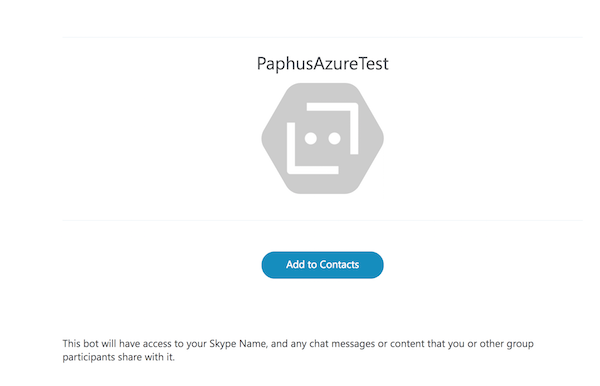Click the words Skype Name in the disclaimer
This screenshot has height=386, width=600.
pyautogui.click(x=237, y=344)
